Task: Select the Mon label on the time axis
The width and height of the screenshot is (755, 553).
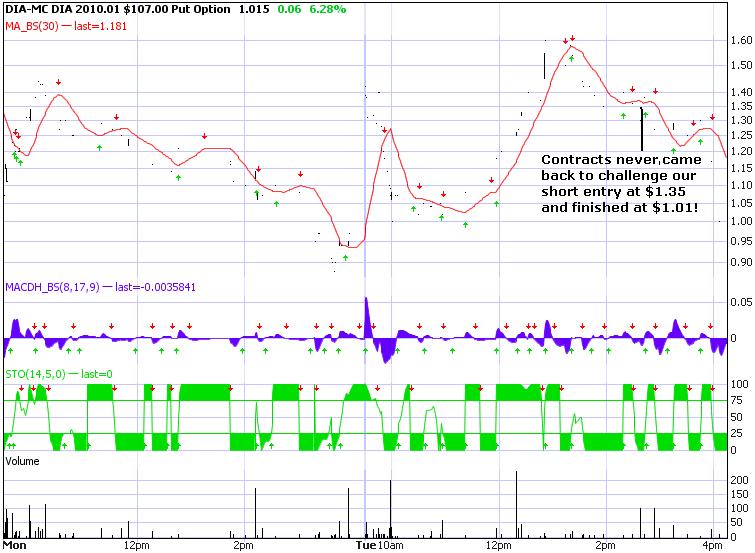Action: pyautogui.click(x=14, y=546)
